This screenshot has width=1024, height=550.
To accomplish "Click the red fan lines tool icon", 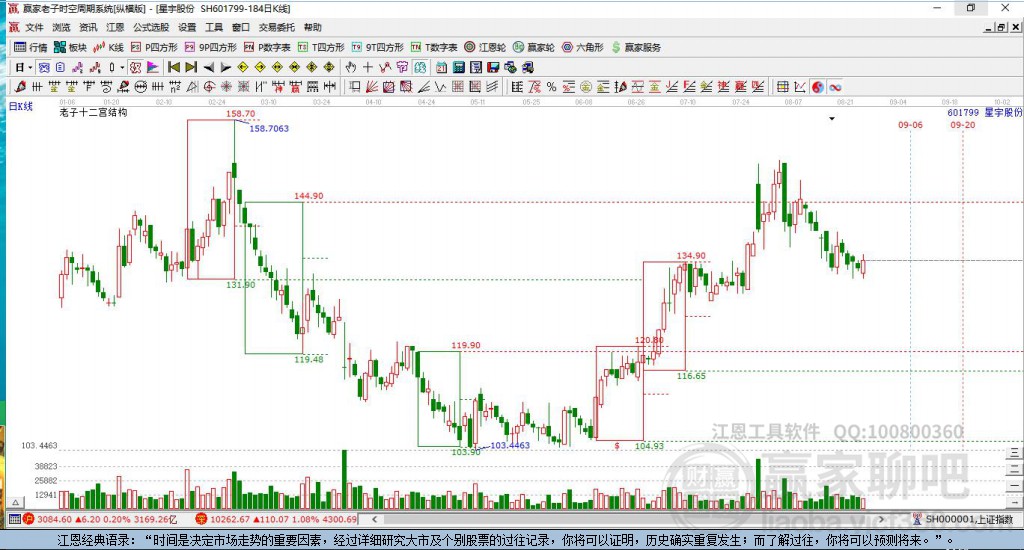I will click(x=372, y=87).
